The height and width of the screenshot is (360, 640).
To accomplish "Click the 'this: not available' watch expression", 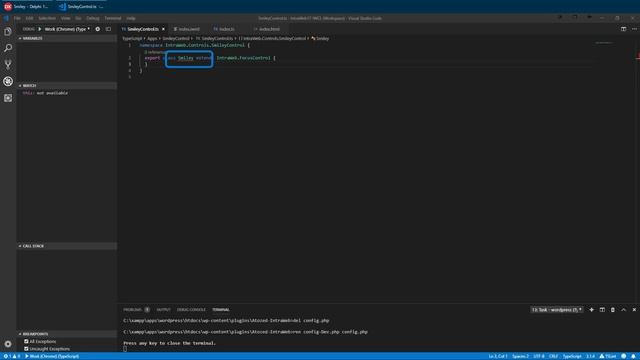I will point(45,93).
